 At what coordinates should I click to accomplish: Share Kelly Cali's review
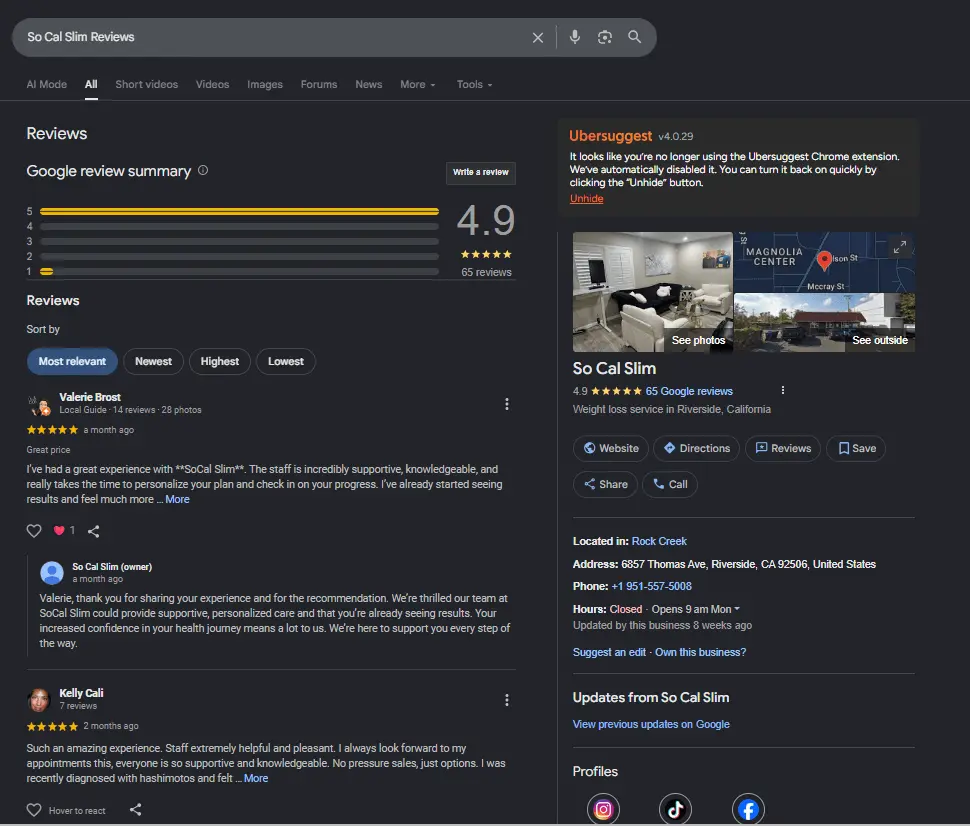point(135,809)
